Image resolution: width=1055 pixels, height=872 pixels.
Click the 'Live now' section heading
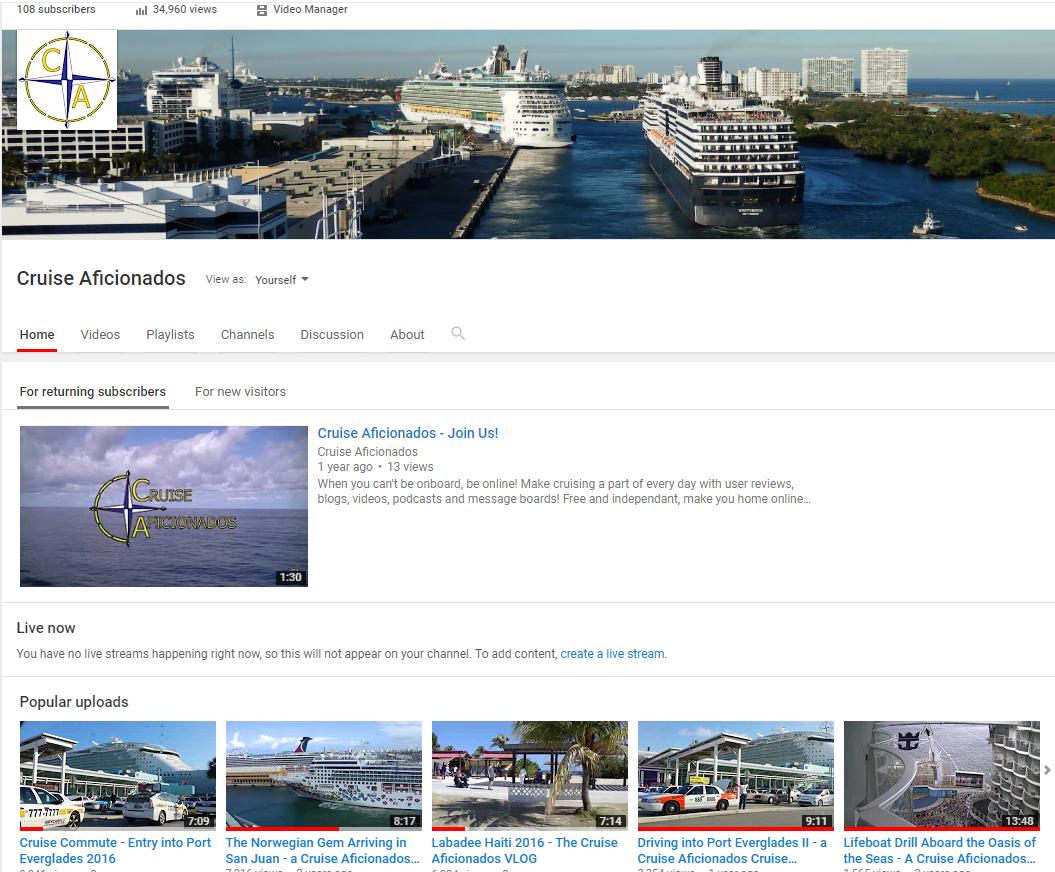point(46,628)
